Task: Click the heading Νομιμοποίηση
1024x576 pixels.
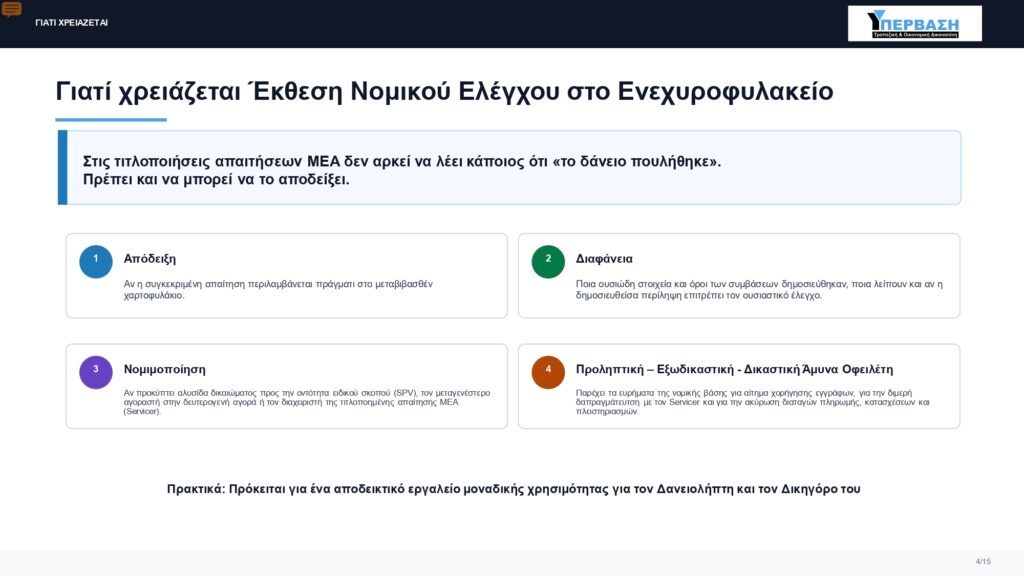Action: (x=165, y=369)
